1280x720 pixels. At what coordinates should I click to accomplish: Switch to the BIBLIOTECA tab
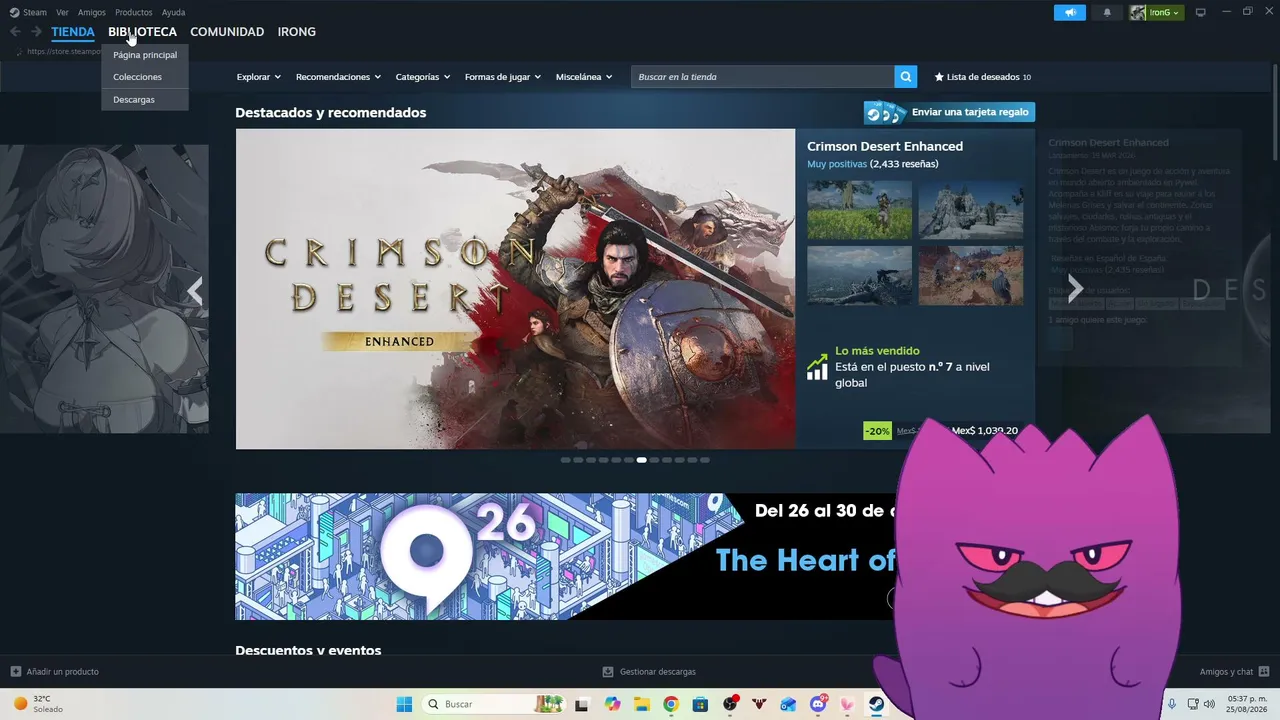click(x=142, y=32)
